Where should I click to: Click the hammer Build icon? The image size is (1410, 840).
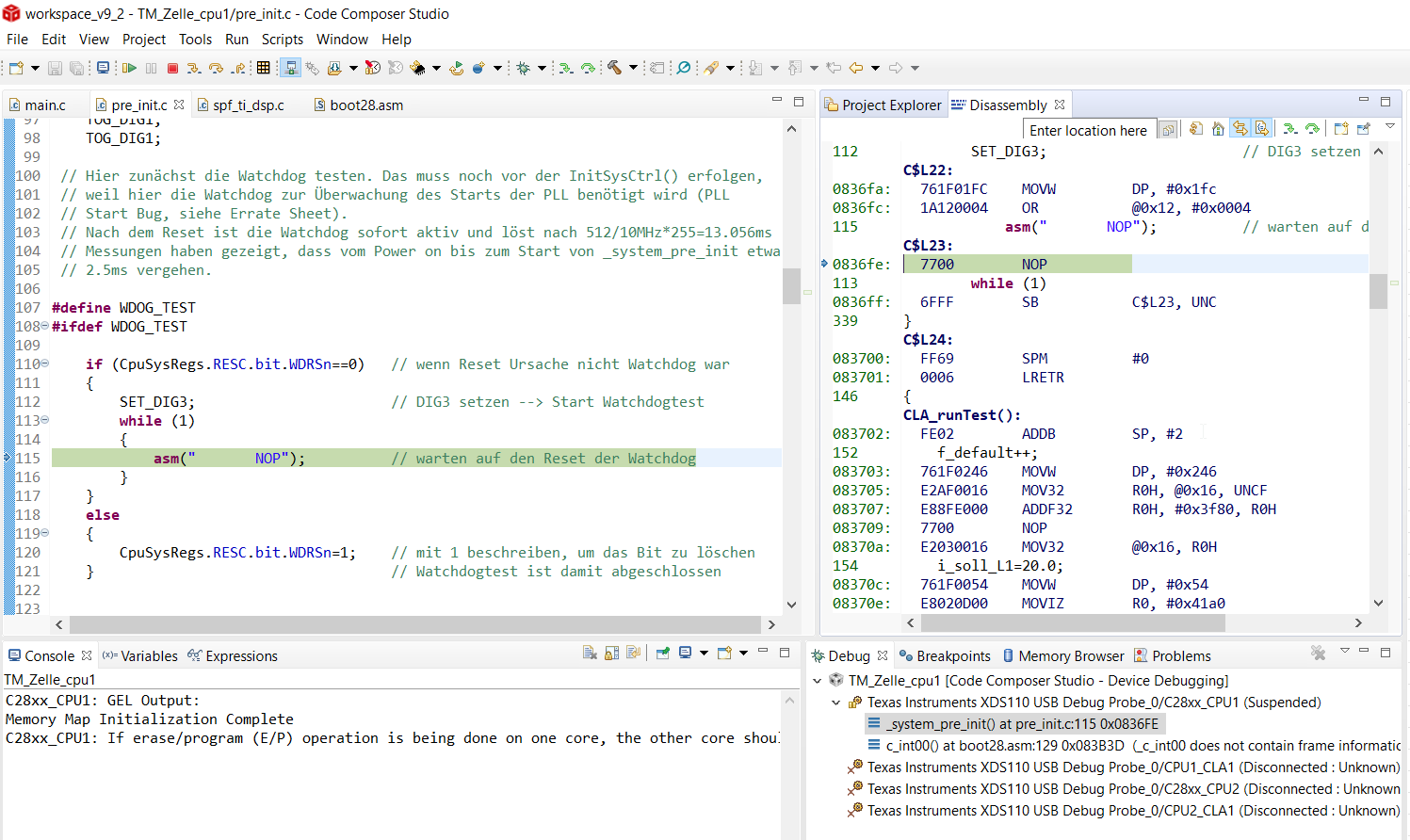[x=614, y=68]
